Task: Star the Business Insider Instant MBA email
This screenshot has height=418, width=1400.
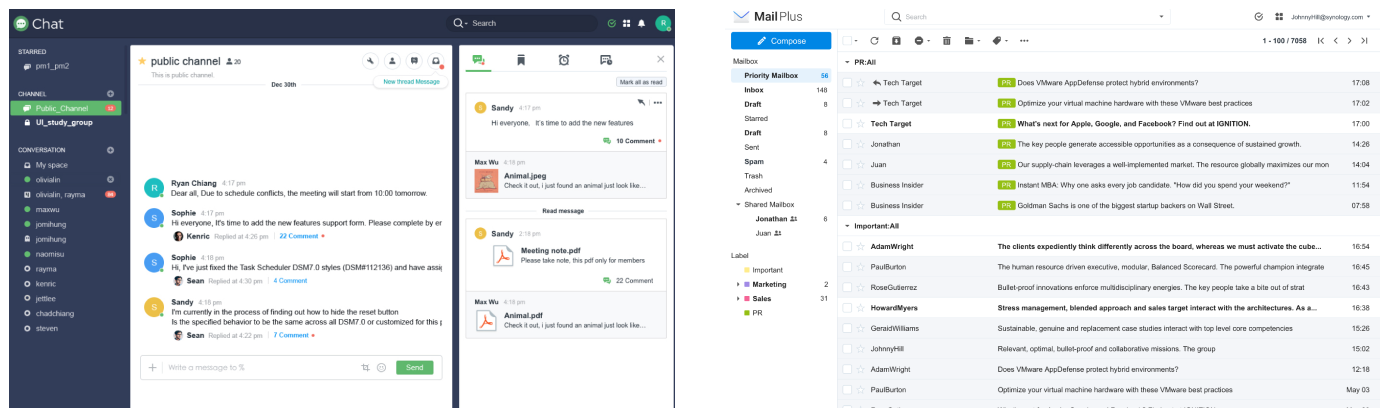Action: pyautogui.click(x=860, y=185)
